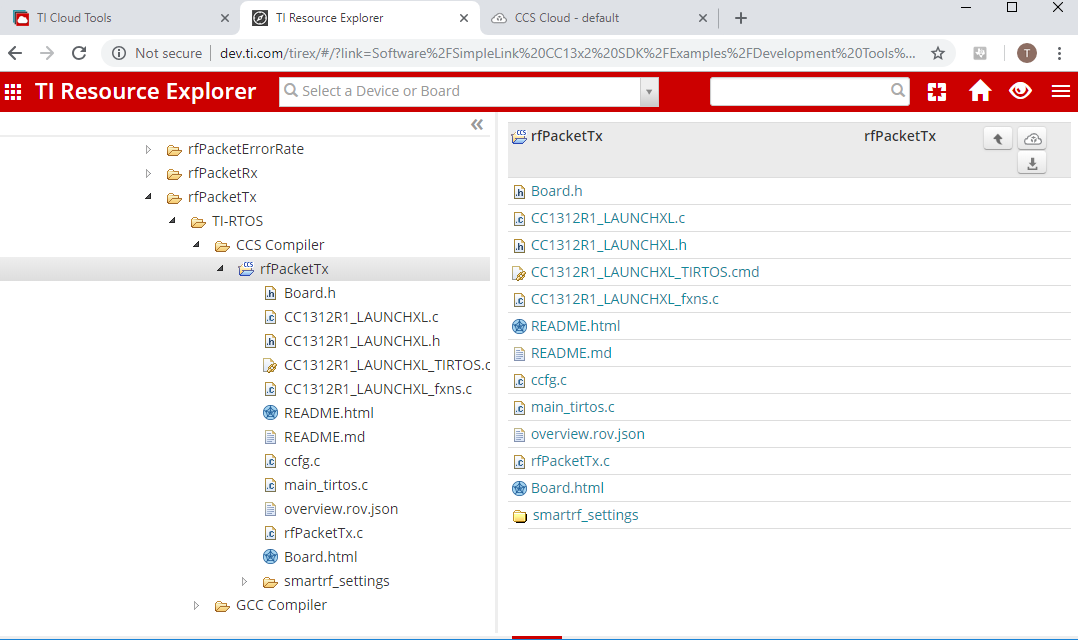Open smartrf_settings folder link in file list
Viewport: 1078px width, 640px height.
585,515
